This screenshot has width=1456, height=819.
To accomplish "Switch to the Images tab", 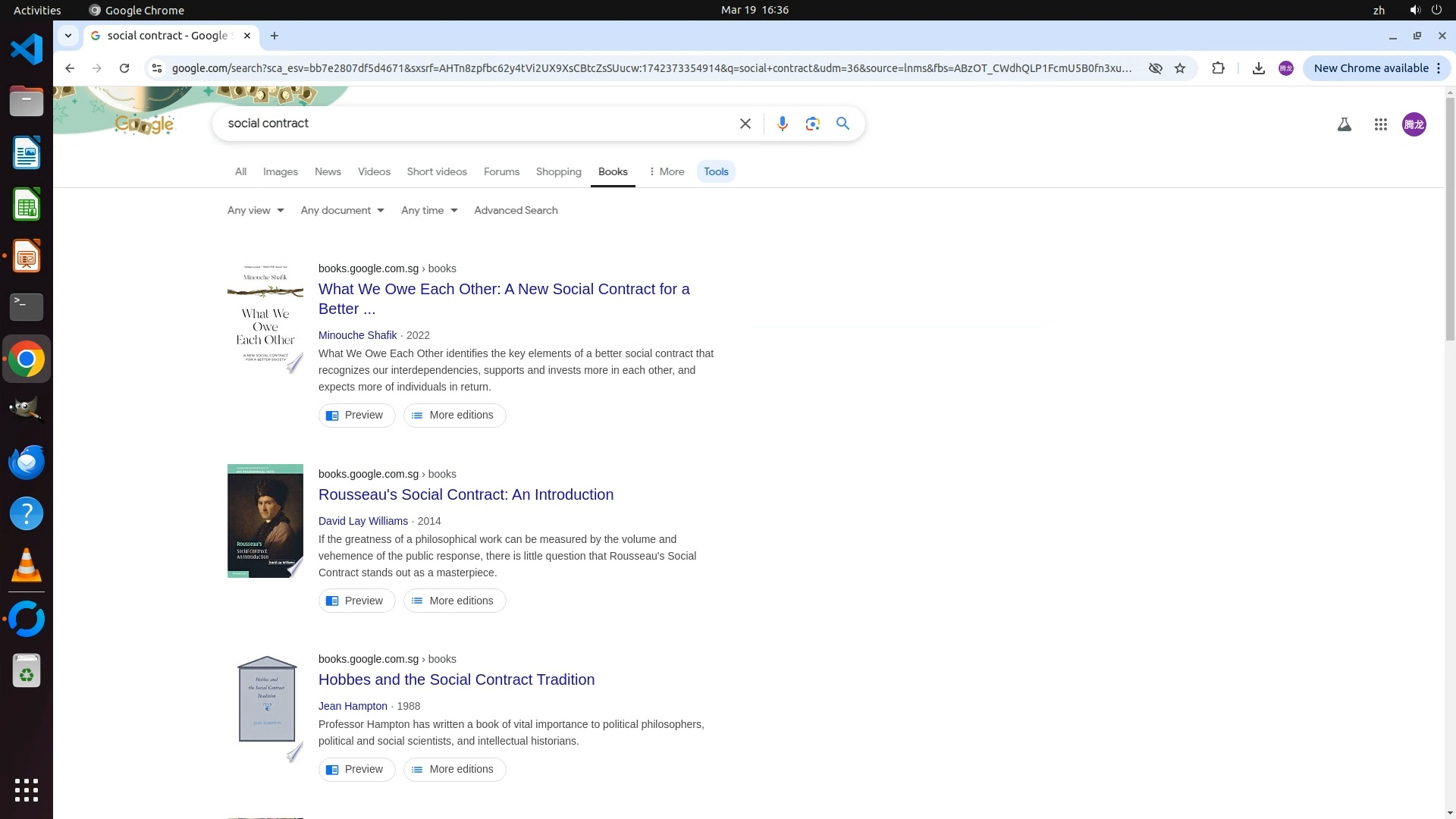I will (280, 171).
